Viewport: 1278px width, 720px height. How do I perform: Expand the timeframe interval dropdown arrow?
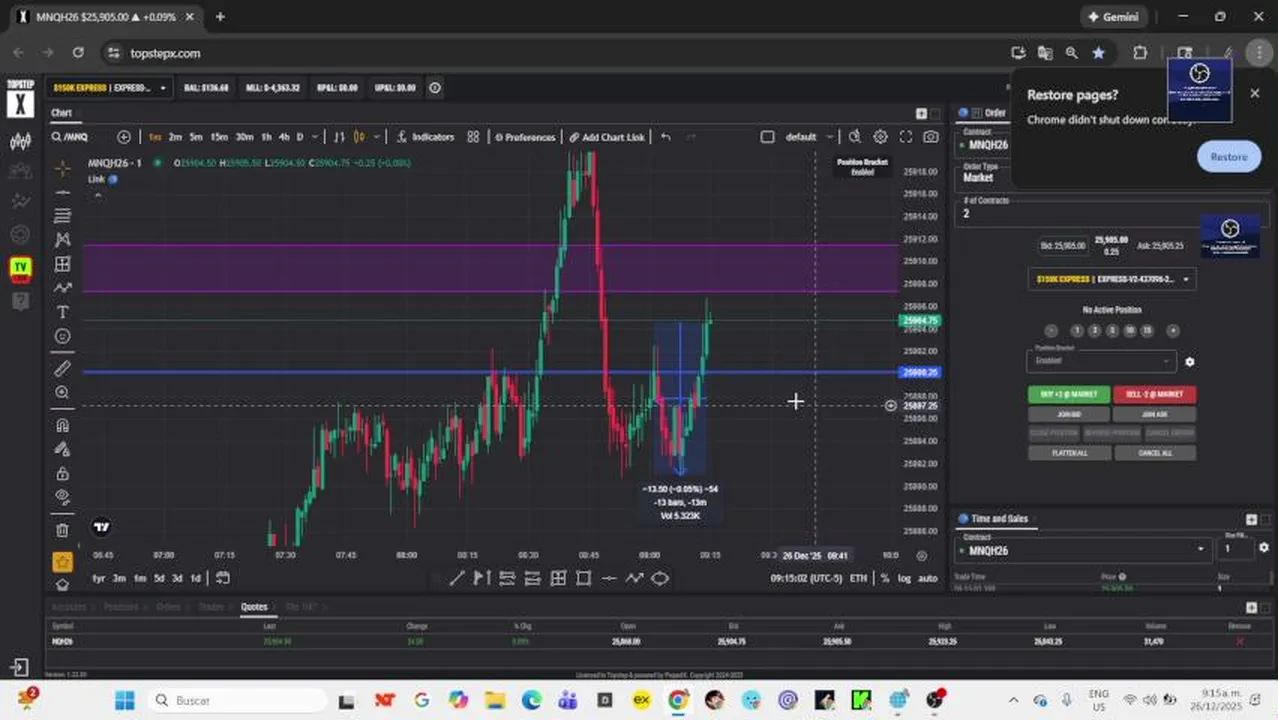coord(315,137)
